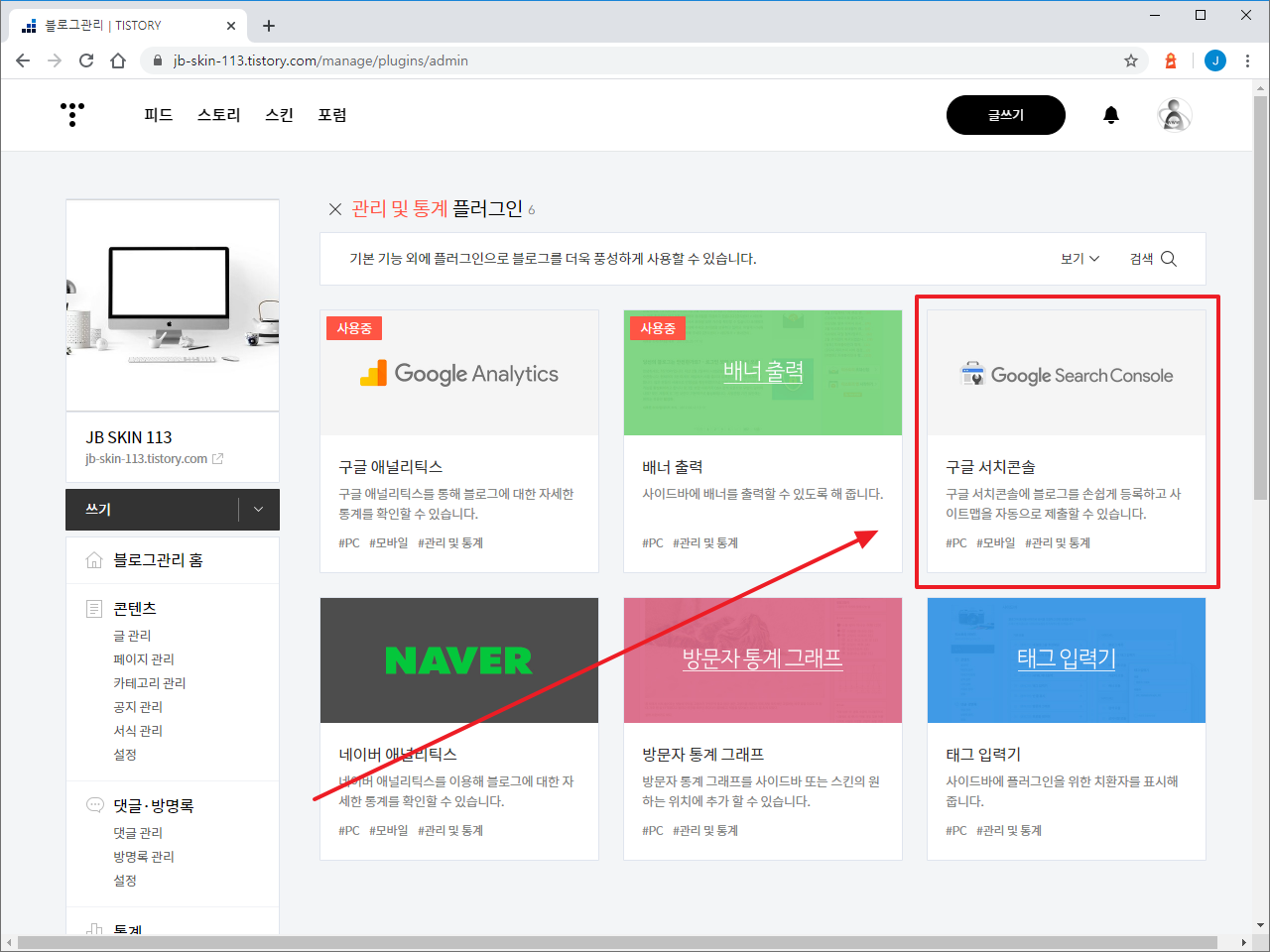Click the blog iMac thumbnail image
The width and height of the screenshot is (1270, 952).
173,305
